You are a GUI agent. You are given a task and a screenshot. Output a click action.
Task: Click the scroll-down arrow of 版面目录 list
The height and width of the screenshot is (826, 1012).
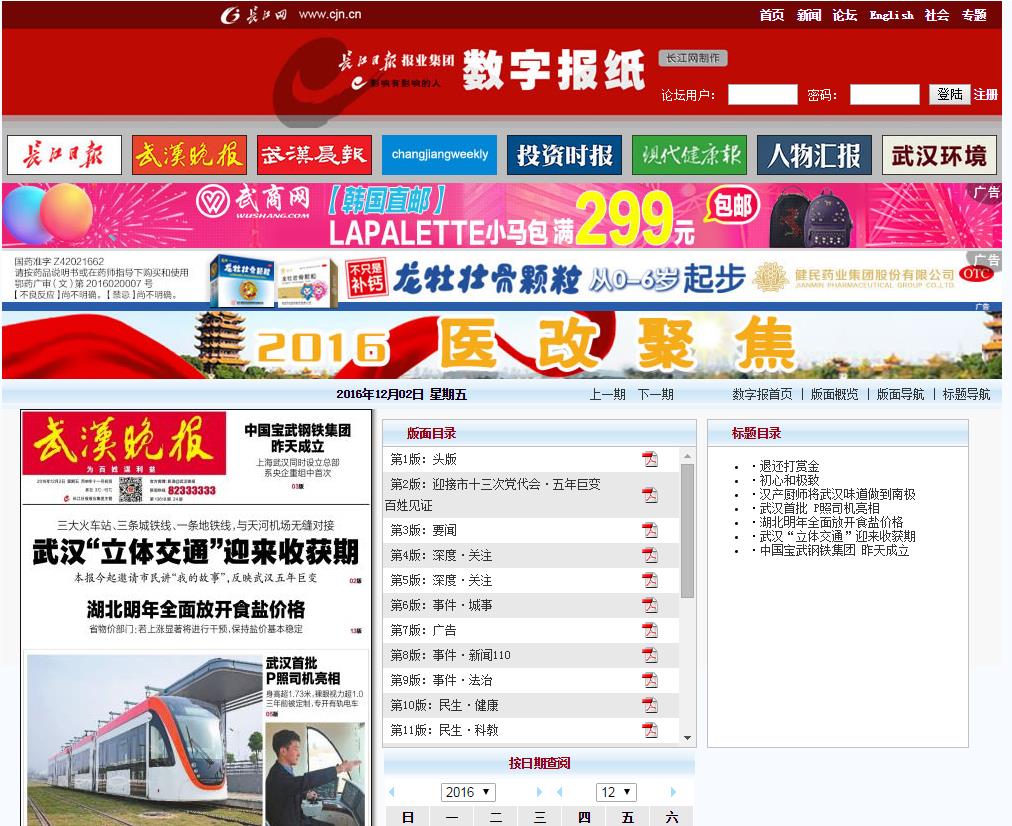click(x=687, y=738)
